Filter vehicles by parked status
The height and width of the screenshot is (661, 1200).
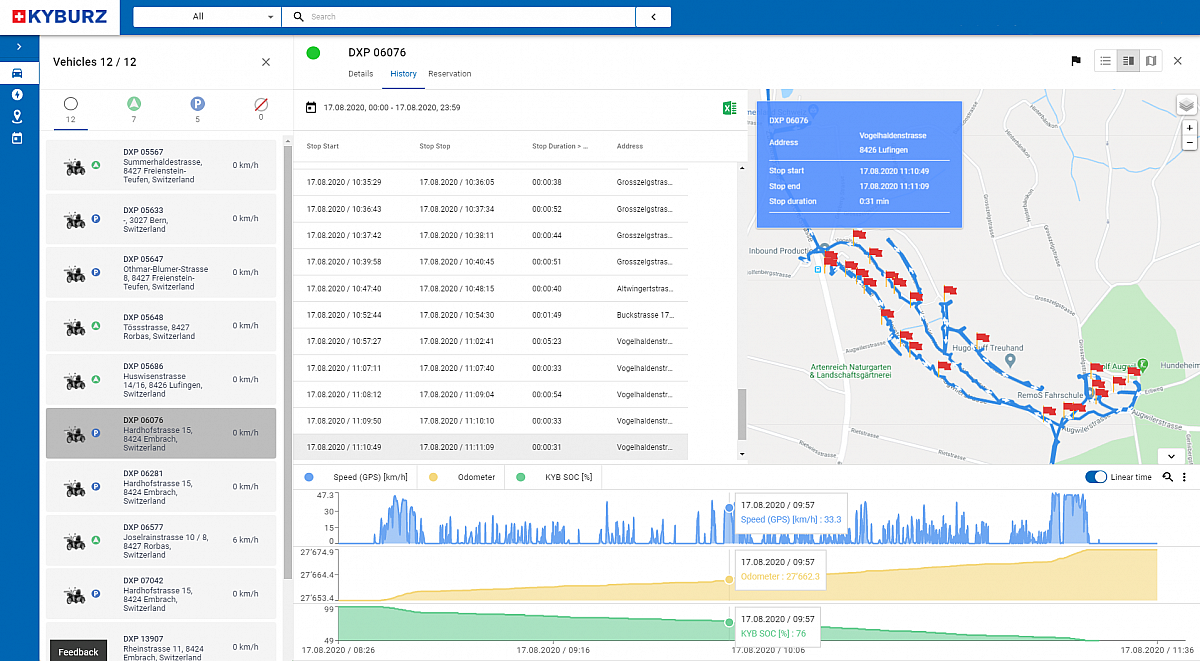coord(197,105)
